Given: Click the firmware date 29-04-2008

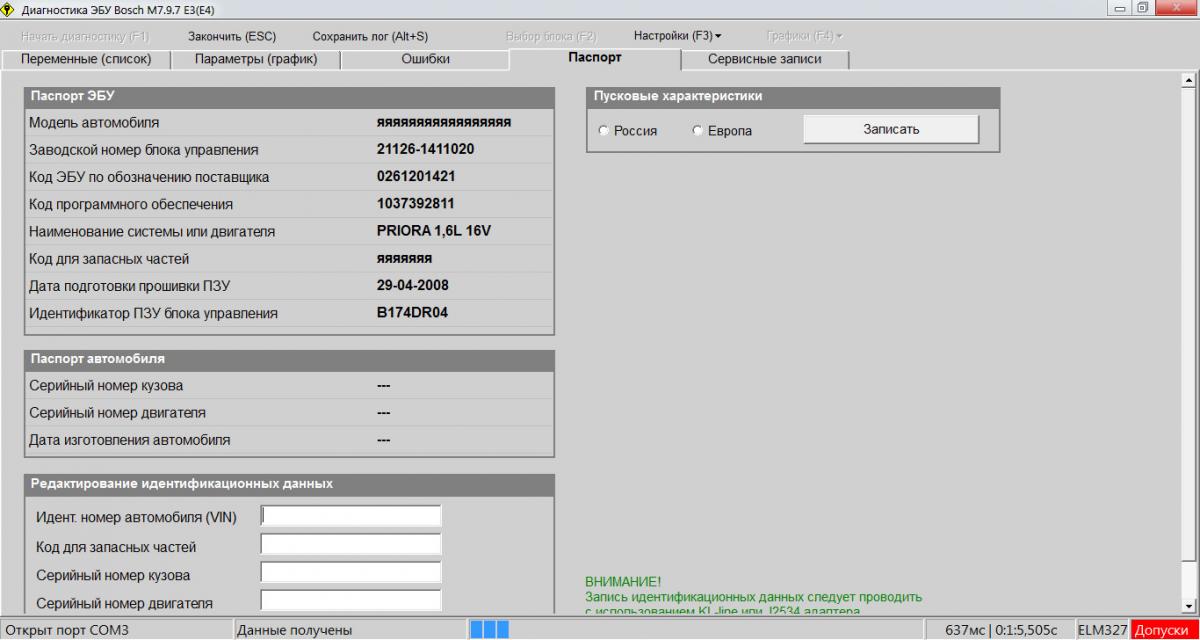Looking at the screenshot, I should pos(412,285).
